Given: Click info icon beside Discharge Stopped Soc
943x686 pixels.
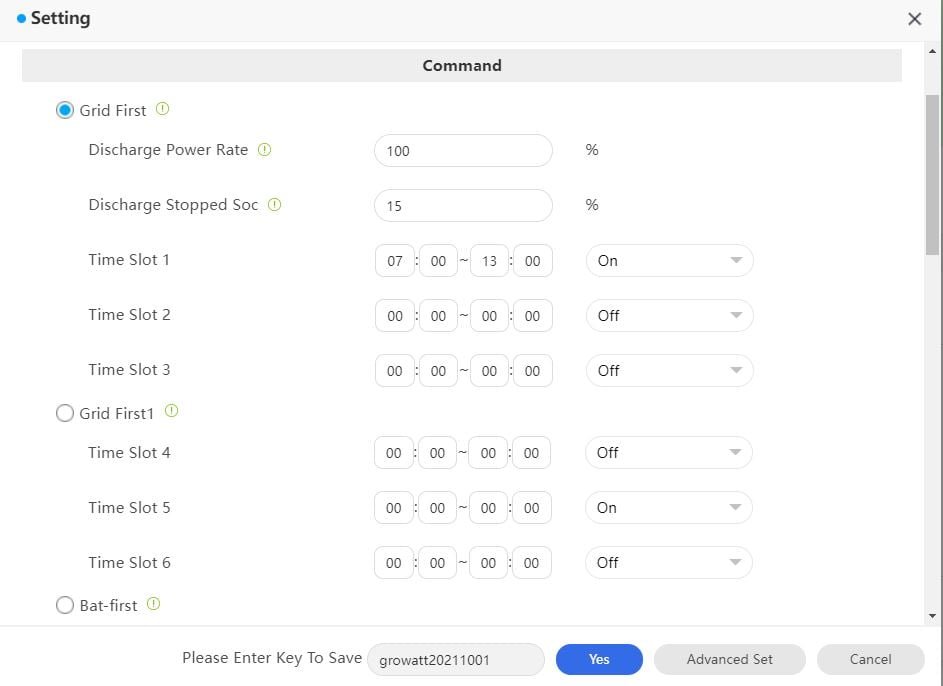Looking at the screenshot, I should pos(275,205).
